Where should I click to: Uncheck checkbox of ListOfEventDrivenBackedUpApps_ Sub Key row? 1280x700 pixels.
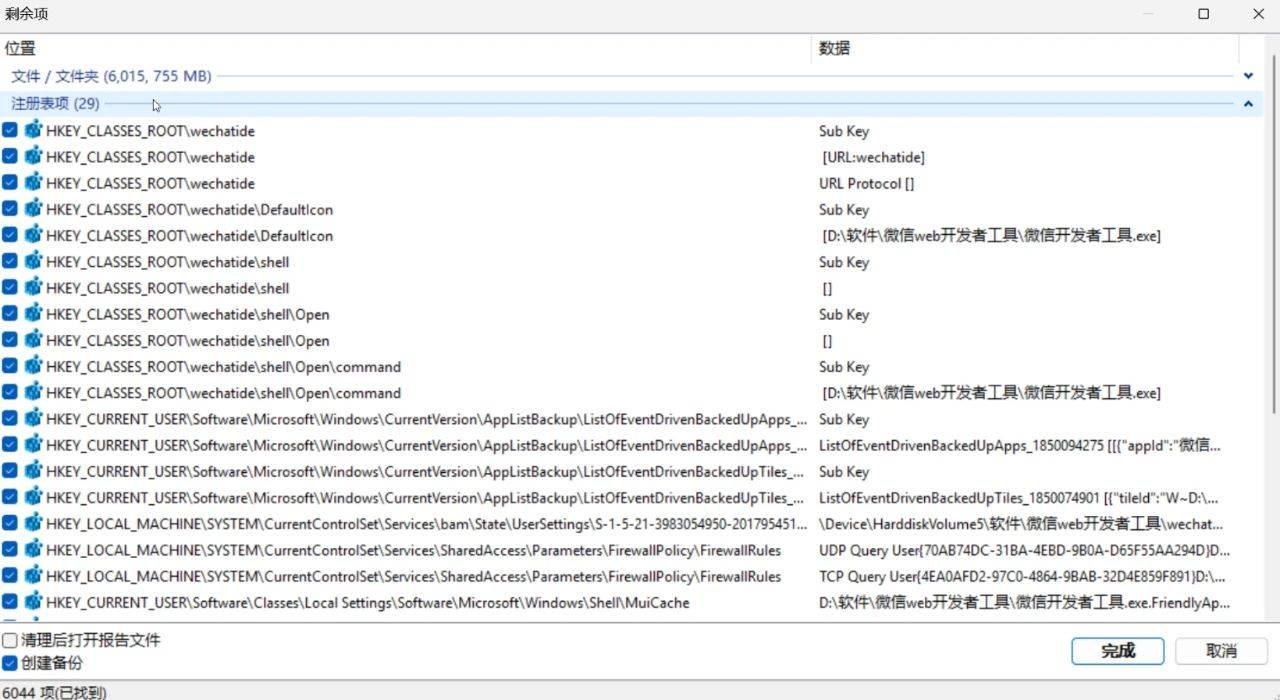[x=10, y=418]
